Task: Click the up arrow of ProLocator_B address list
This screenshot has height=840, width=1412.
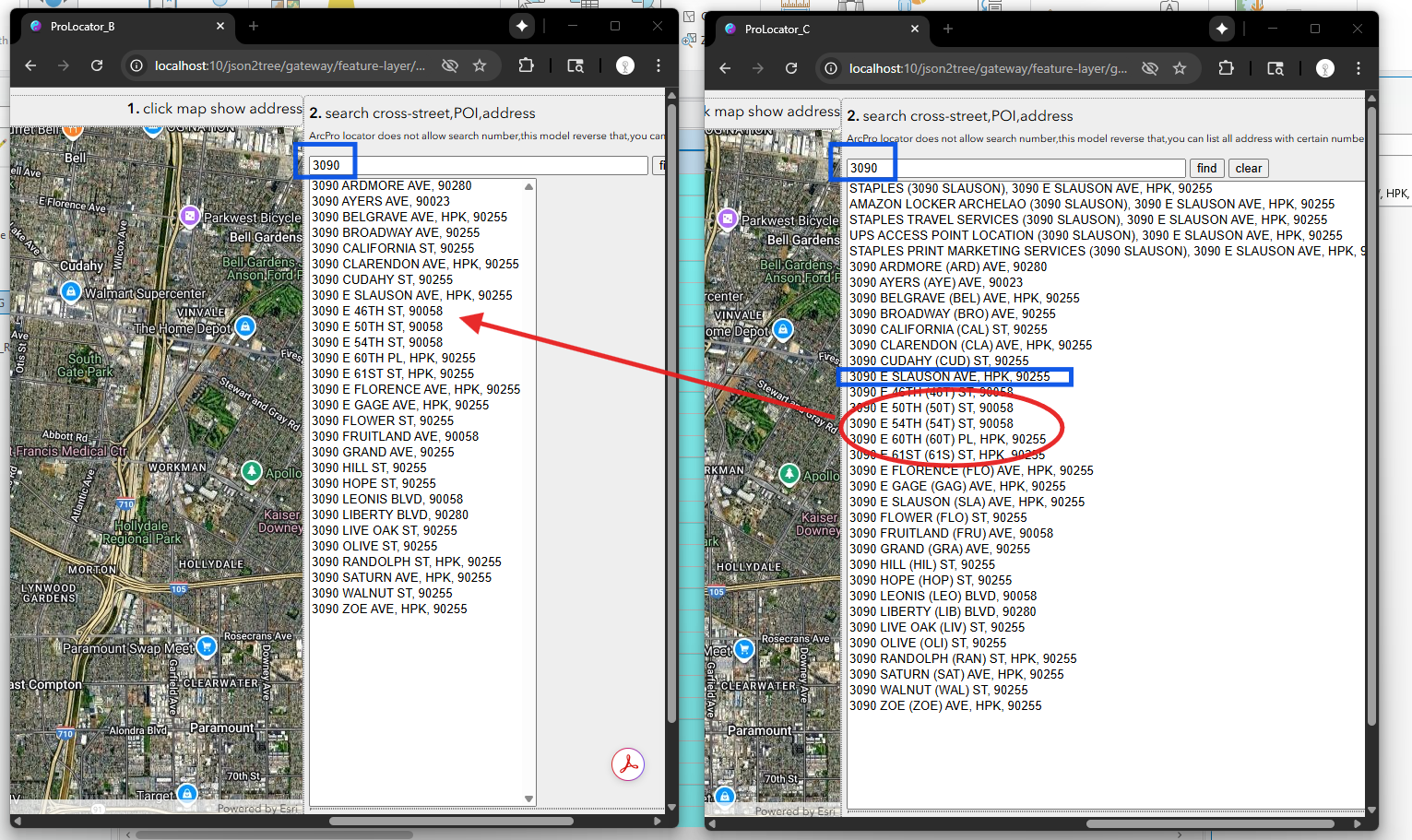Action: (529, 187)
